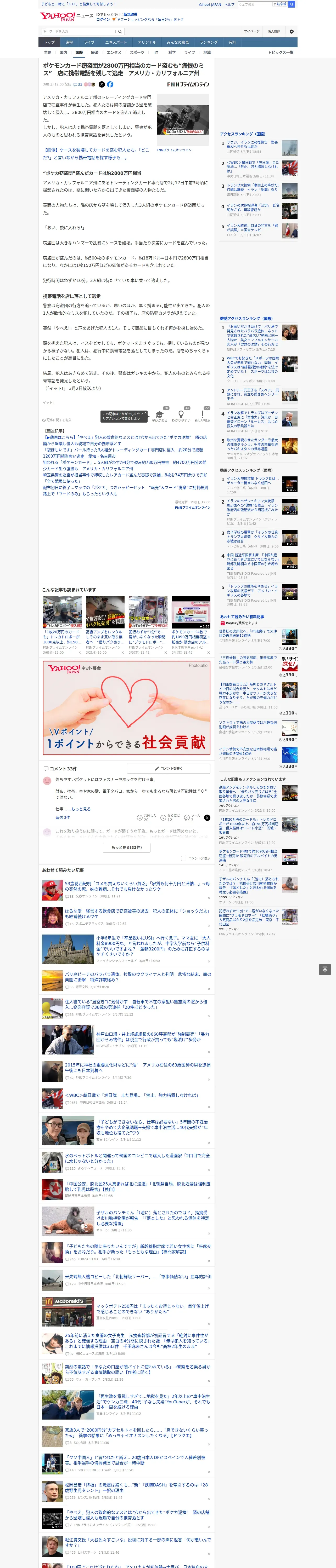This screenshot has width=336, height=1568.
Task: Click the keyword input field キーワードを入力
Action: coord(79,32)
